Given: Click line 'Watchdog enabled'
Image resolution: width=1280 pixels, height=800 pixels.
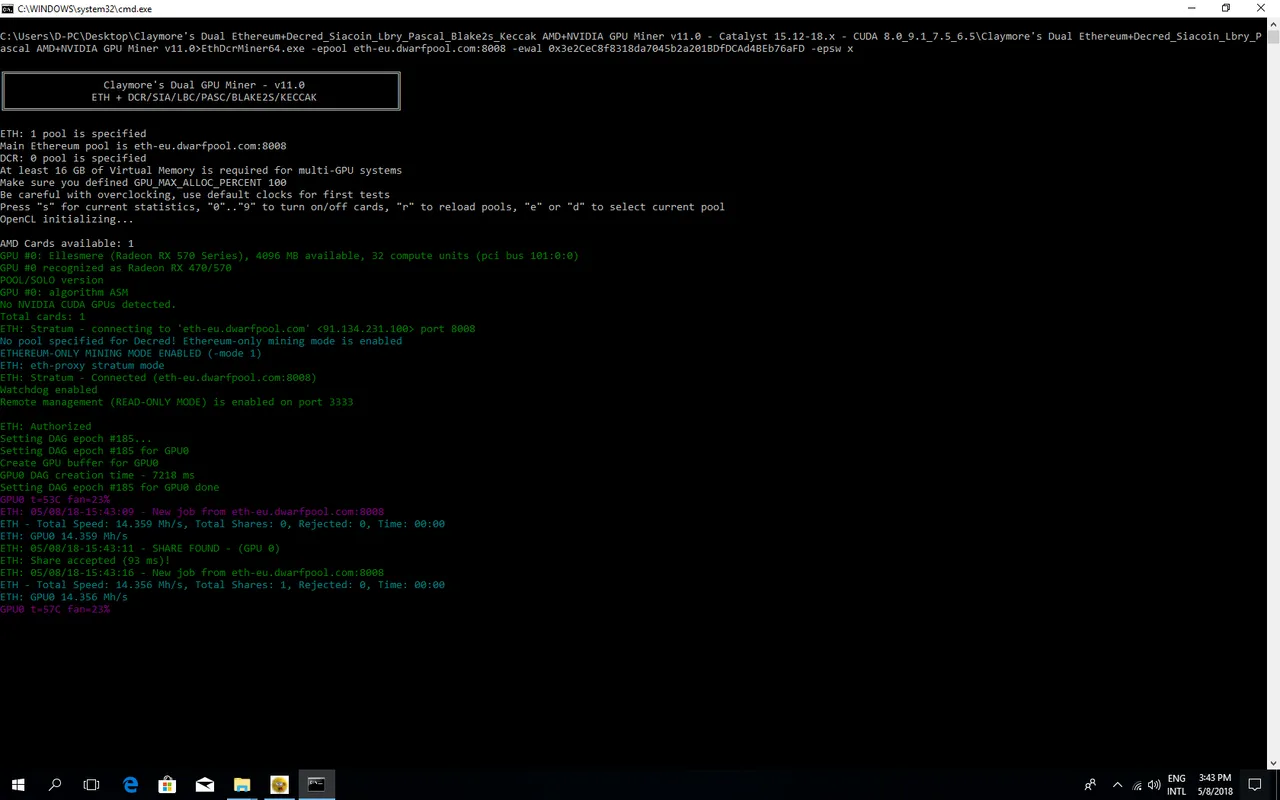Looking at the screenshot, I should pyautogui.click(x=49, y=390).
